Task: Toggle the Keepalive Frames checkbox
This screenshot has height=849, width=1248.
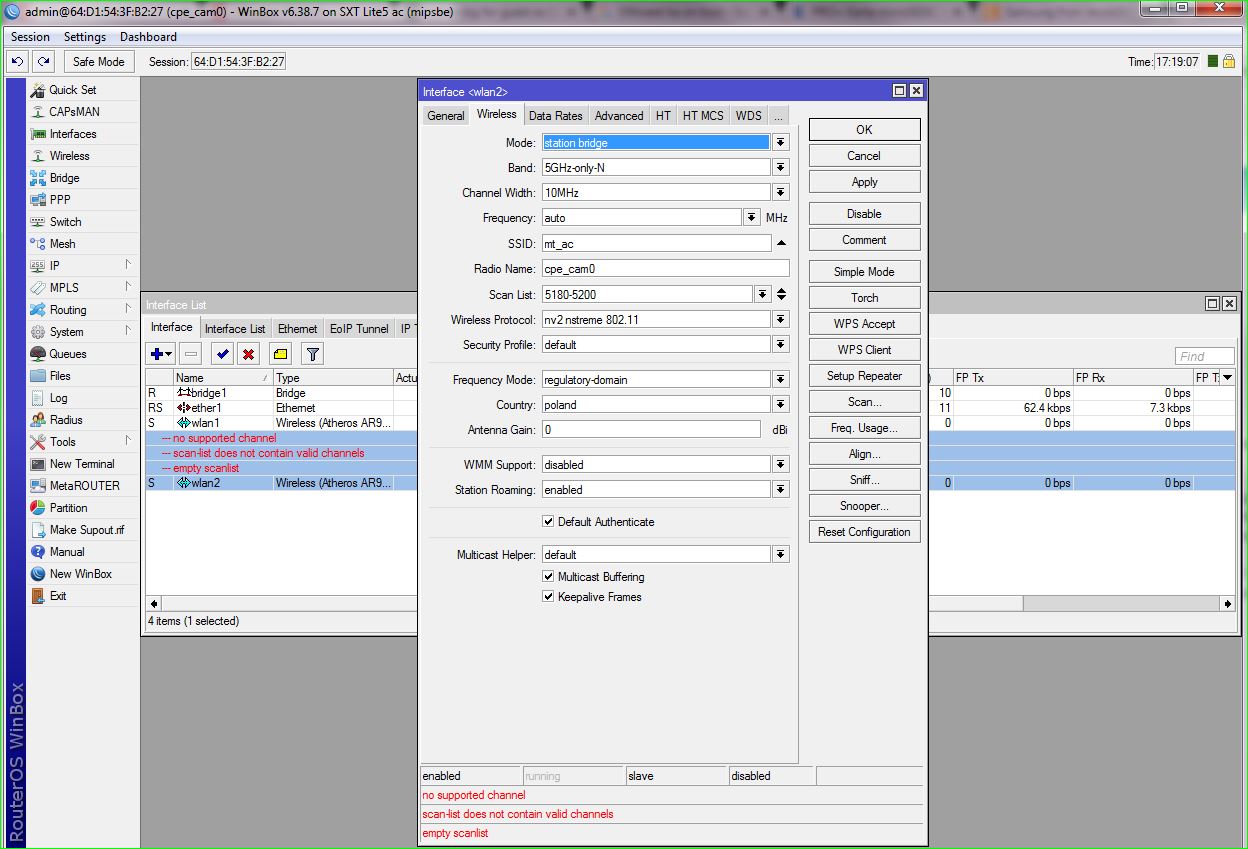Action: [548, 597]
